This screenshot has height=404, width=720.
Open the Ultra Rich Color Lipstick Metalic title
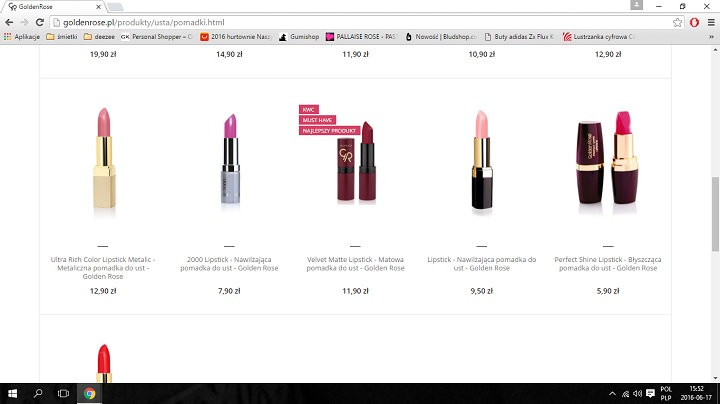click(103, 268)
